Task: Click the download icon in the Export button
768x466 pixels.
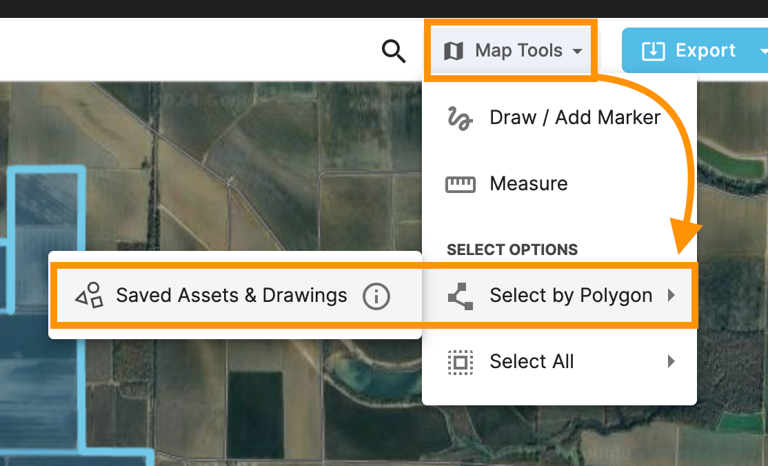Action: (x=653, y=51)
